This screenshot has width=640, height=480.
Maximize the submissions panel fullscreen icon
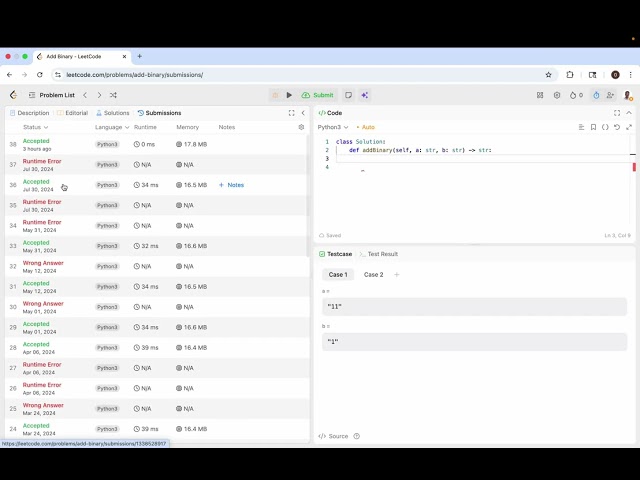pyautogui.click(x=291, y=113)
